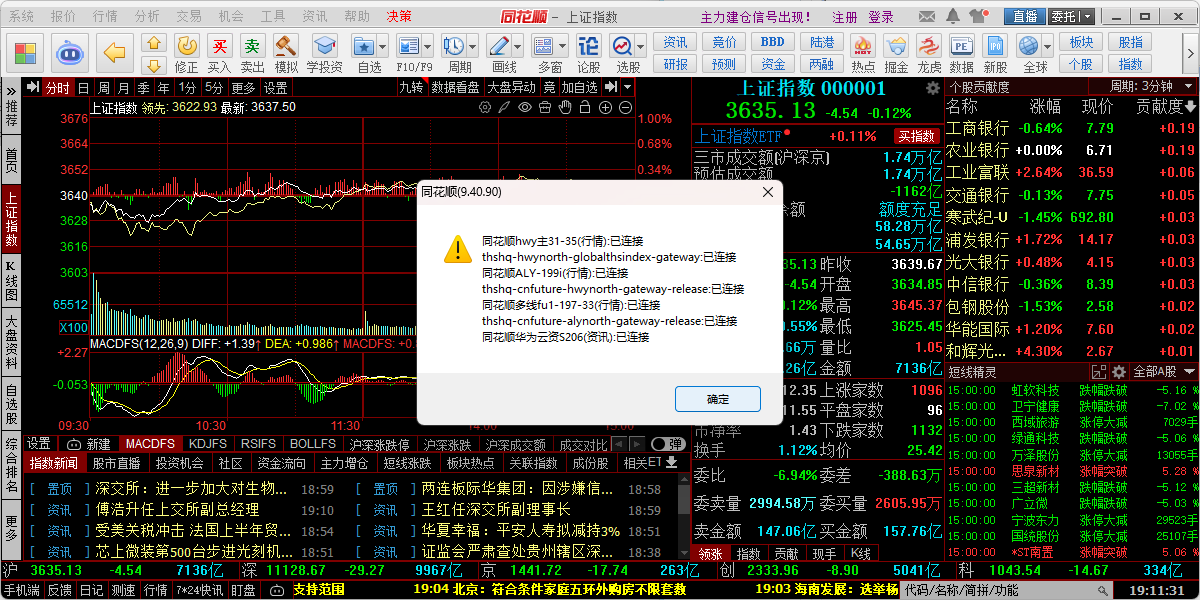
Task: Open the 论股 discussion icon
Action: tap(589, 46)
